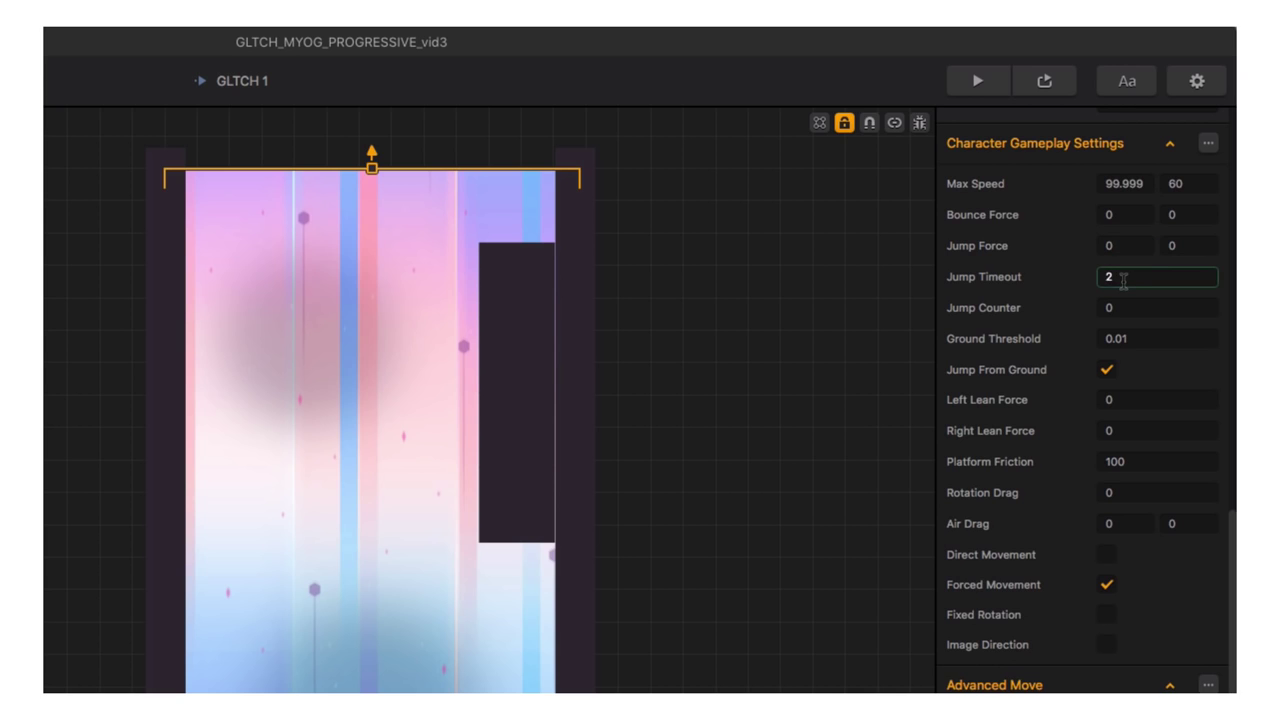
Task: Collapse the Advanced Move section
Action: click(1170, 685)
